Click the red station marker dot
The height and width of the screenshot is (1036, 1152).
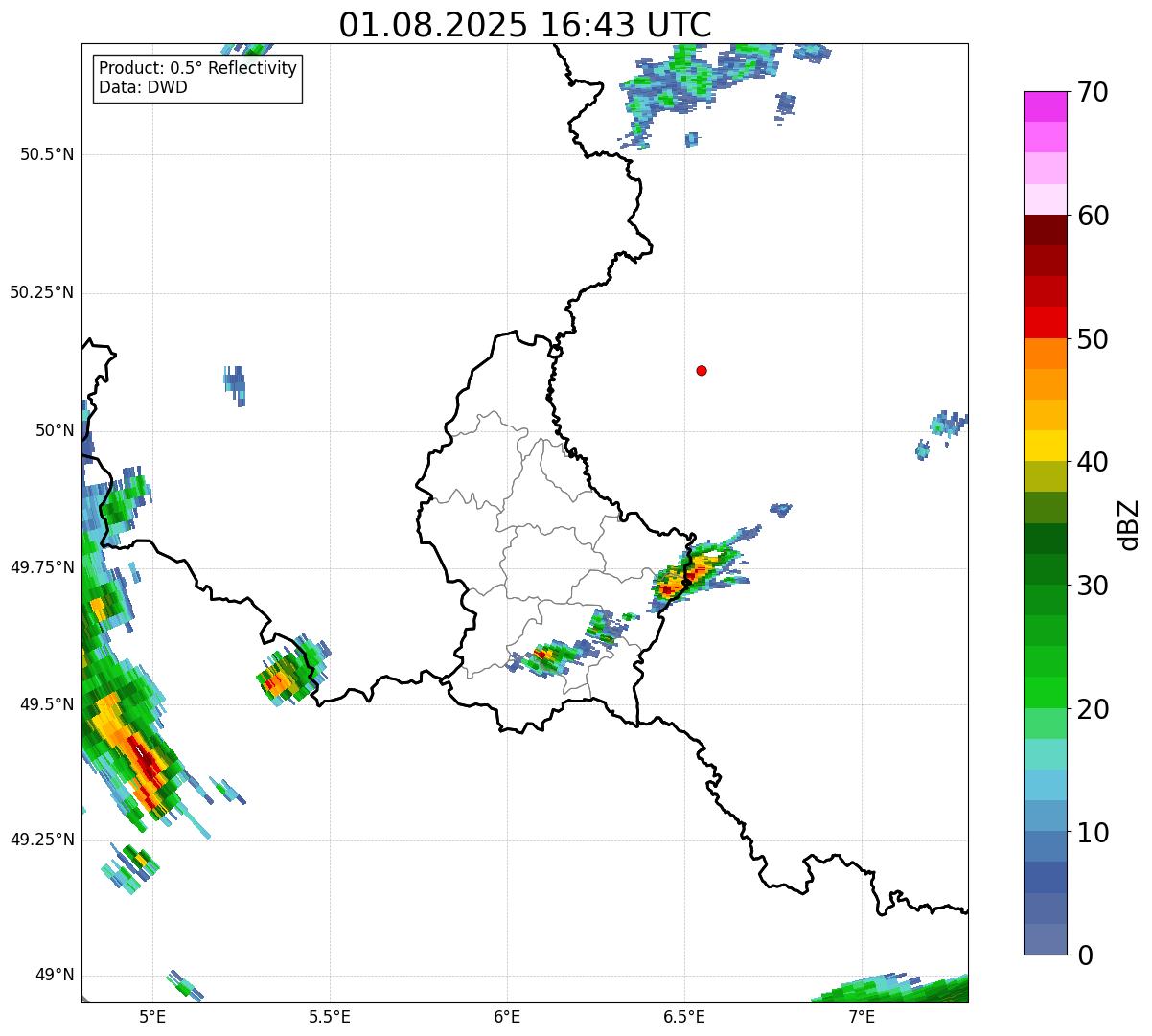[x=702, y=370]
